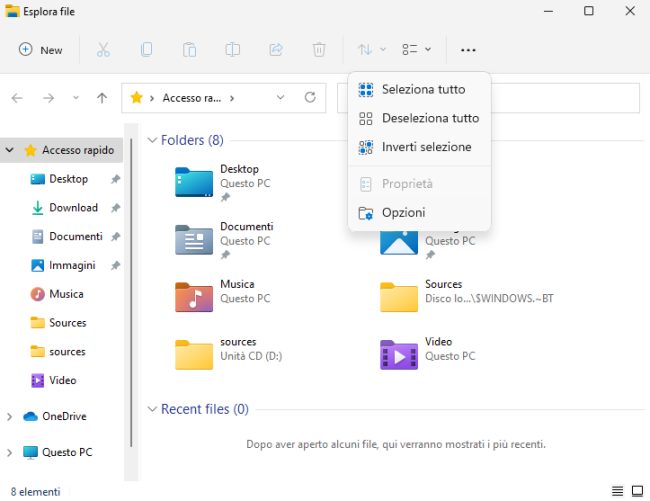Select the Musica folder tile
Image resolution: width=650 pixels, height=501 pixels.
click(224, 298)
